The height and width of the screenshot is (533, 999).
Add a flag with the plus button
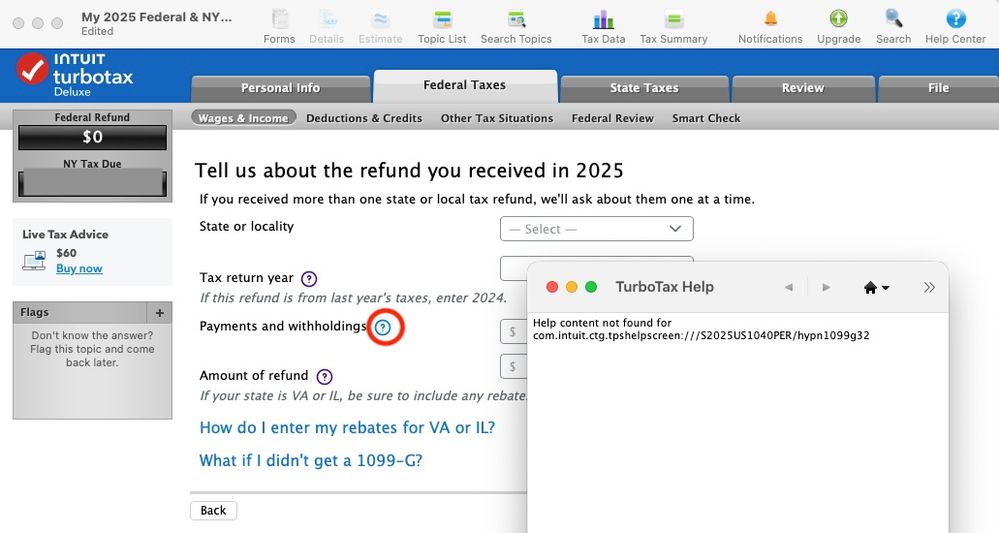pos(159,313)
